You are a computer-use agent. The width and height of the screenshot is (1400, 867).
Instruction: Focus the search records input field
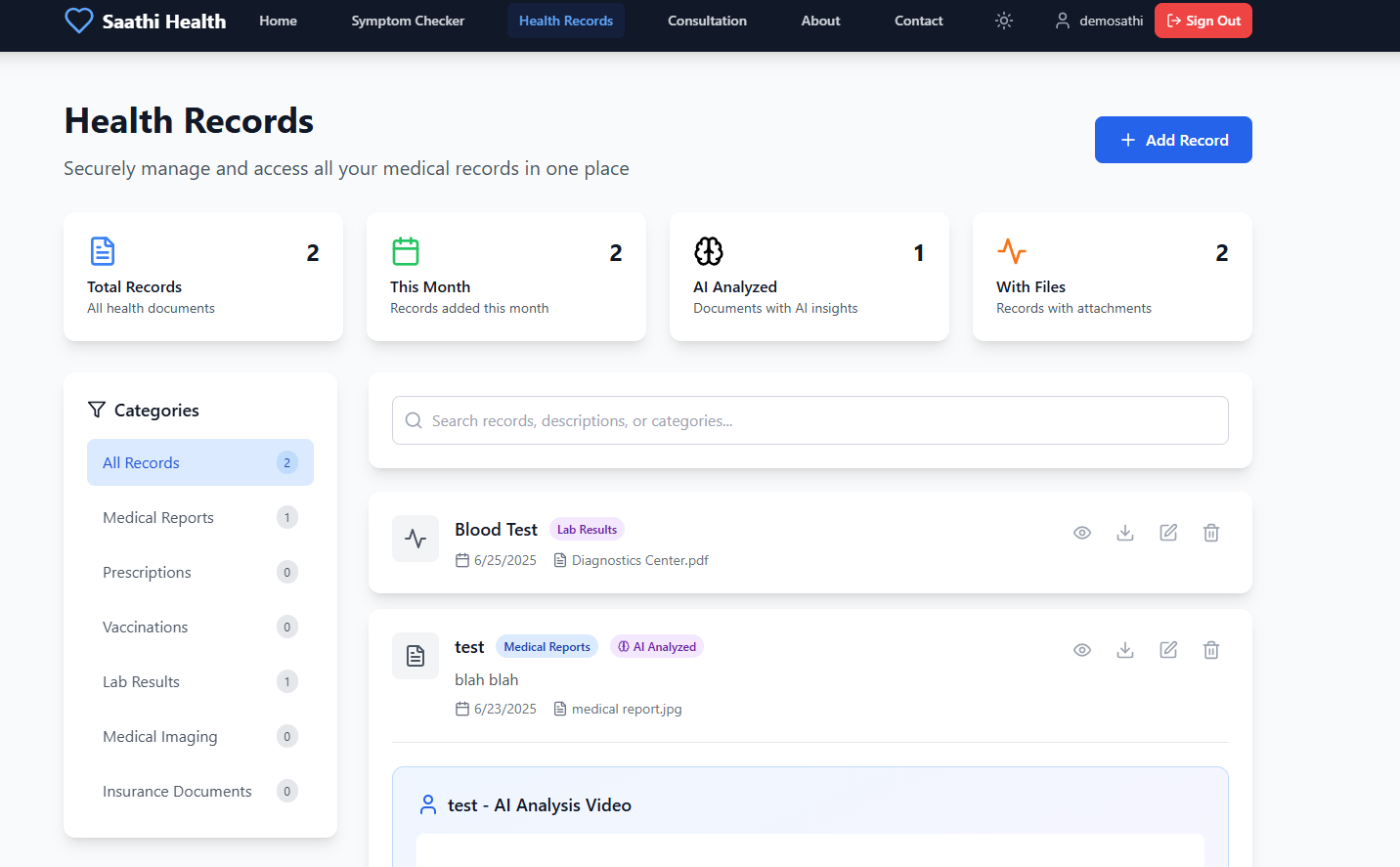(x=810, y=420)
